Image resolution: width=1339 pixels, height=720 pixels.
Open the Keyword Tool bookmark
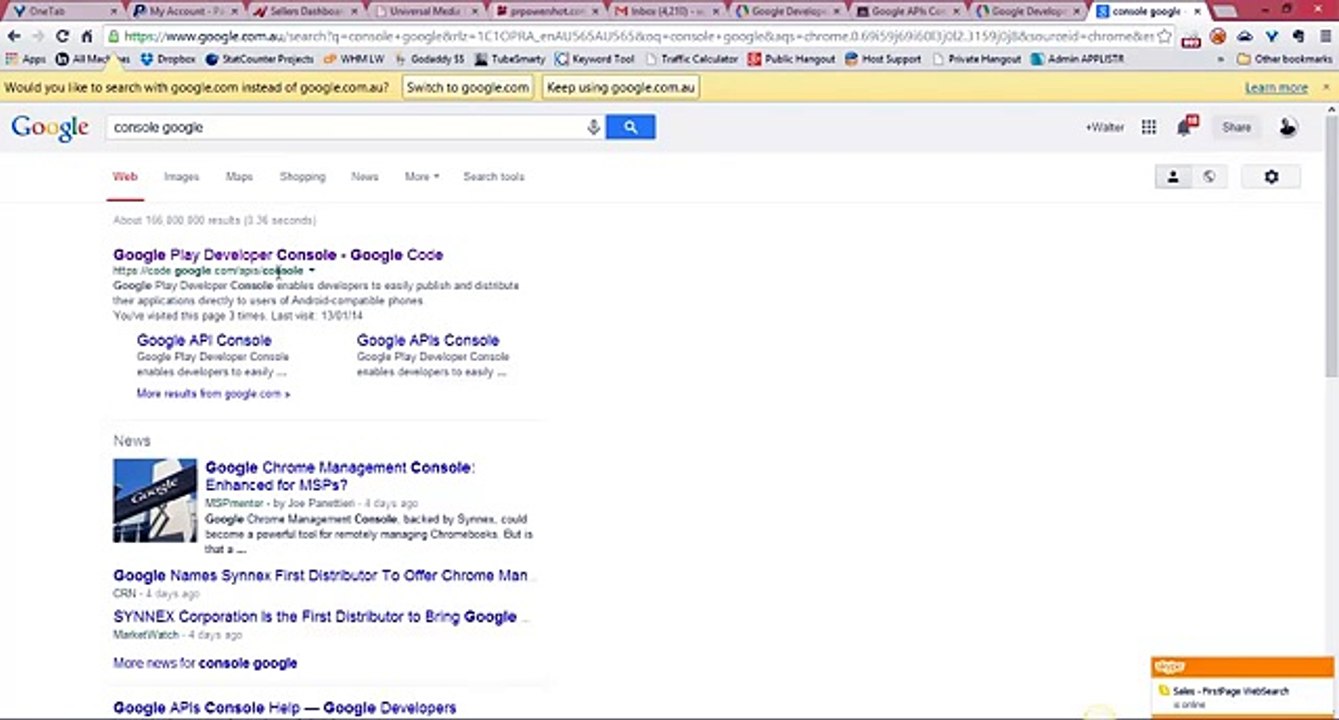coord(595,59)
